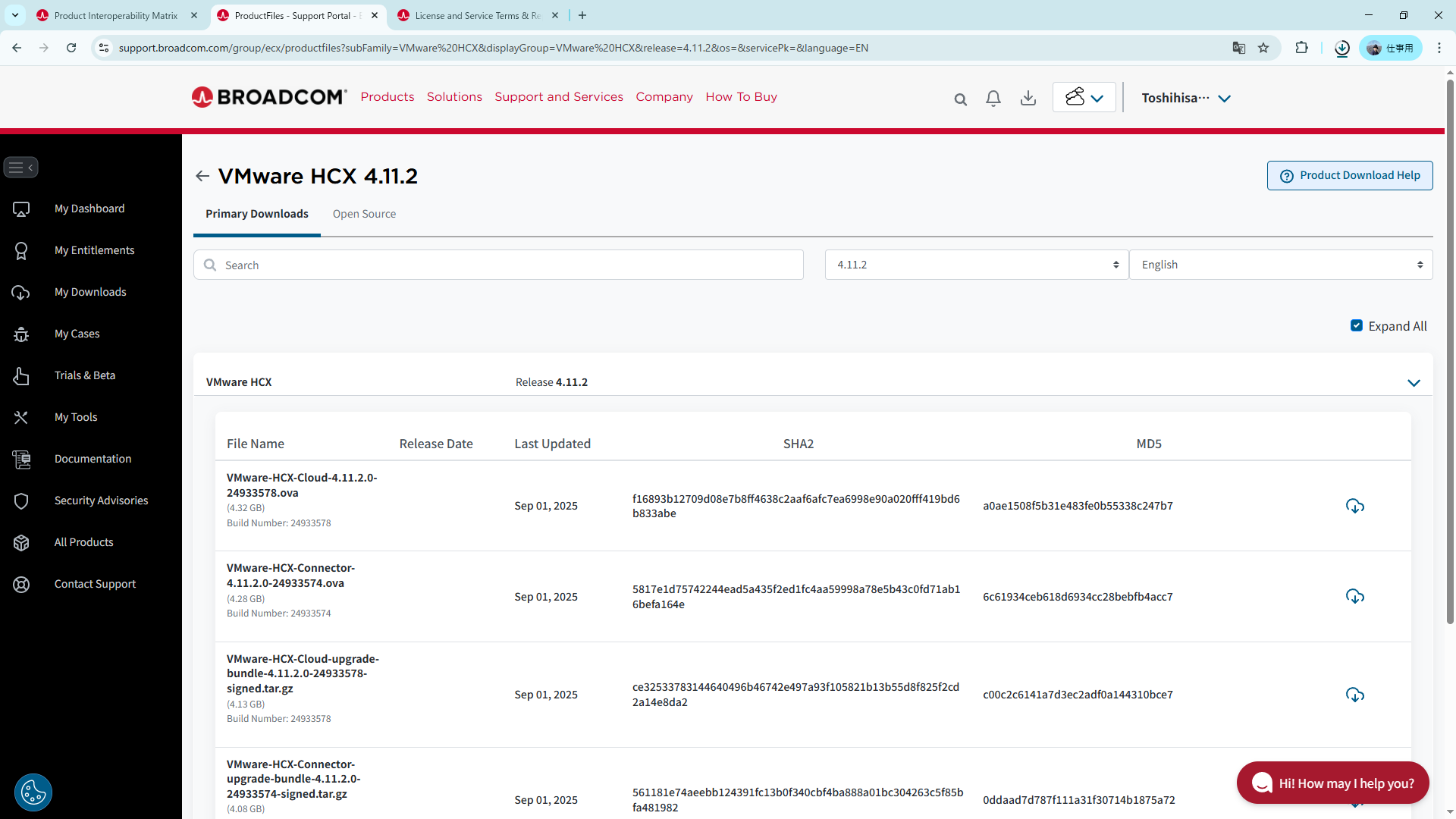Open the My Entitlements sidebar item
The height and width of the screenshot is (819, 1456).
coord(94,250)
